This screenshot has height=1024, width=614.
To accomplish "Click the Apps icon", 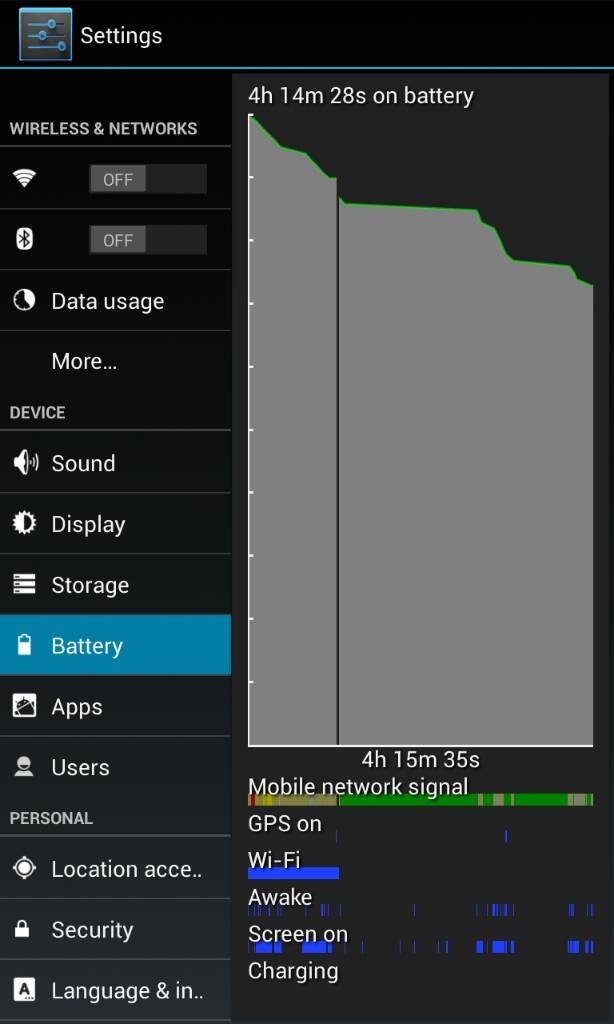I will point(24,706).
